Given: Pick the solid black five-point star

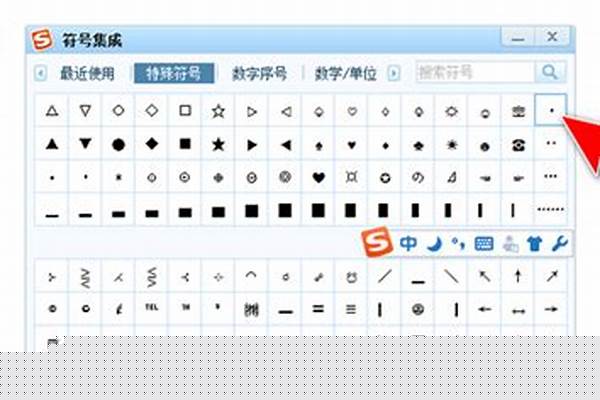Looking at the screenshot, I should click(218, 144).
